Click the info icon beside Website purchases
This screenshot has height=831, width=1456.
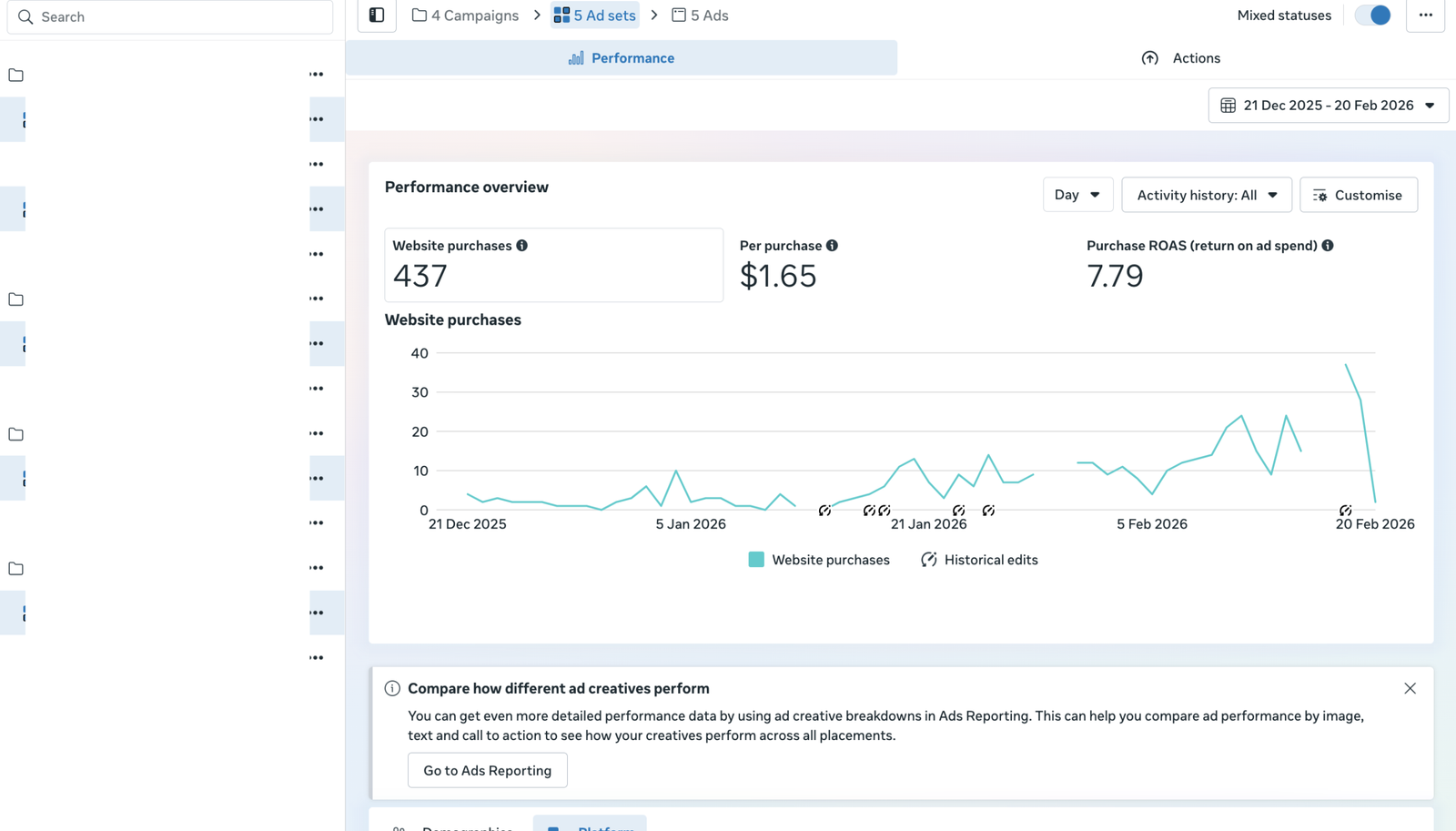pyautogui.click(x=521, y=246)
